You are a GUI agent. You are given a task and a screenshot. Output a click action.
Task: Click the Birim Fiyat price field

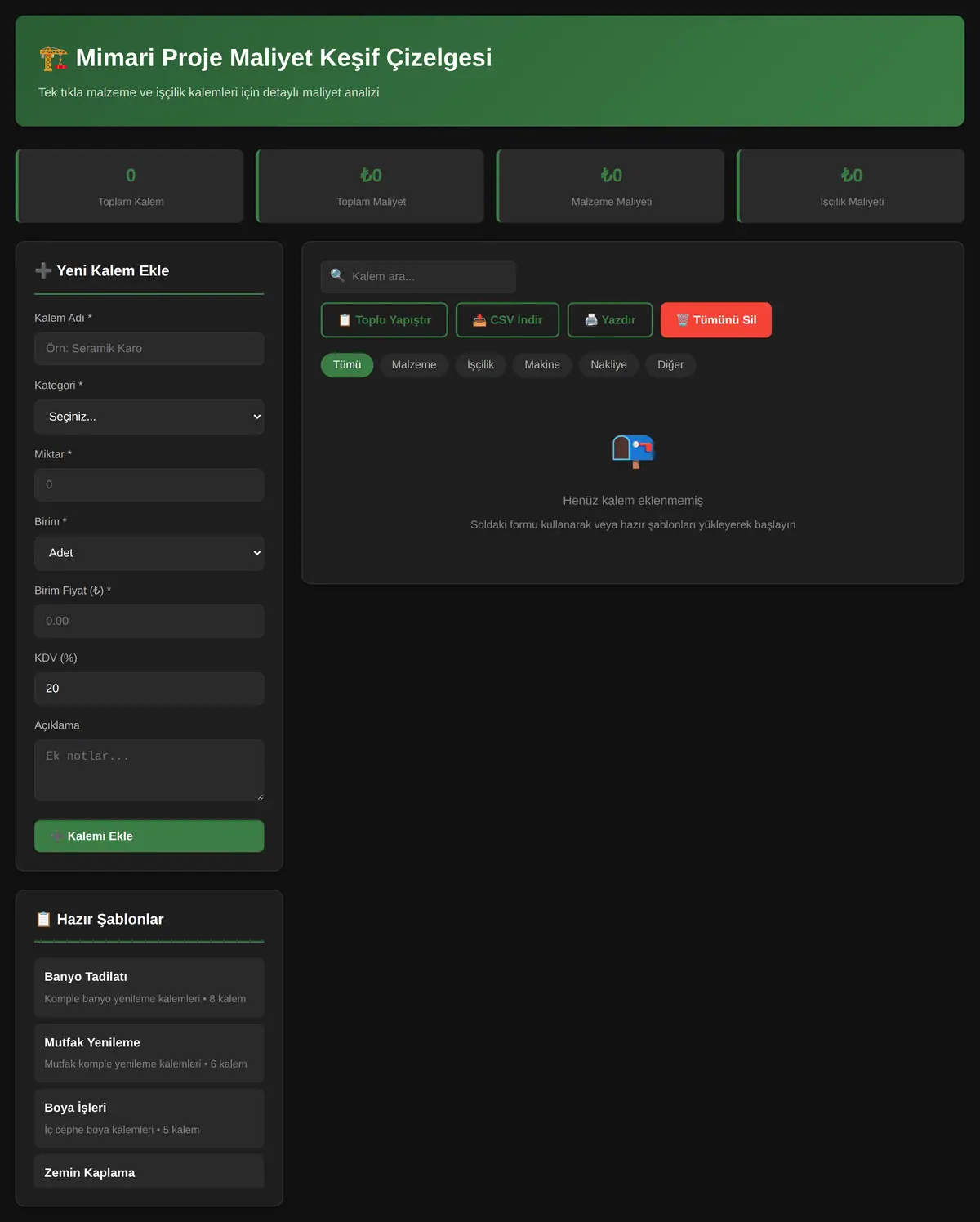coord(149,621)
